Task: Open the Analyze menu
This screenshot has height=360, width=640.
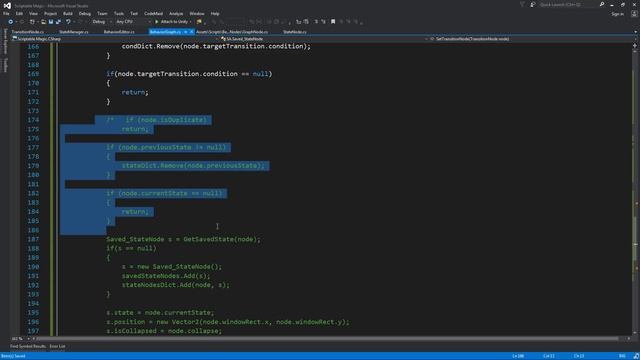Action: click(x=176, y=14)
